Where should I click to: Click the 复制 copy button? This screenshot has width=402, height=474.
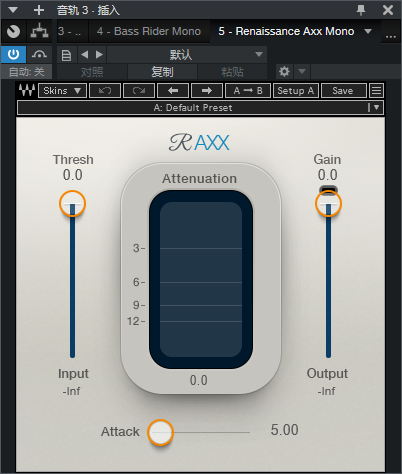coord(162,72)
